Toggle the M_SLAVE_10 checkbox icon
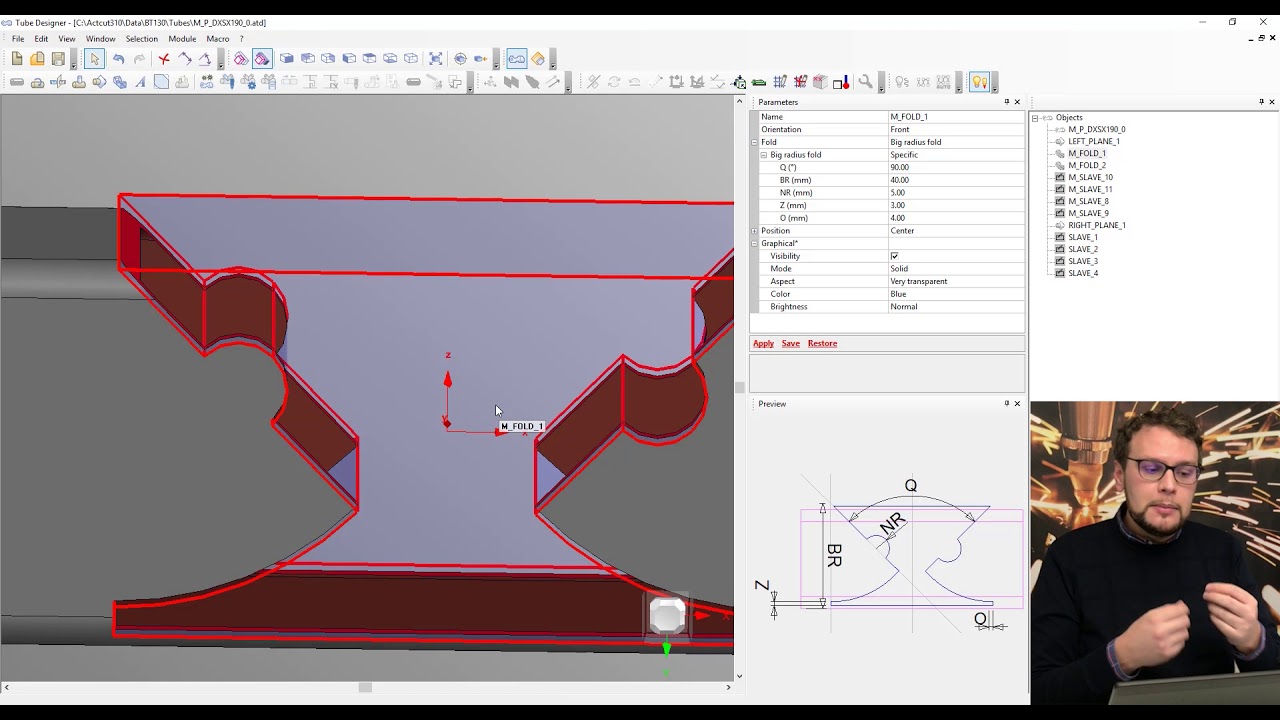 coord(1060,177)
